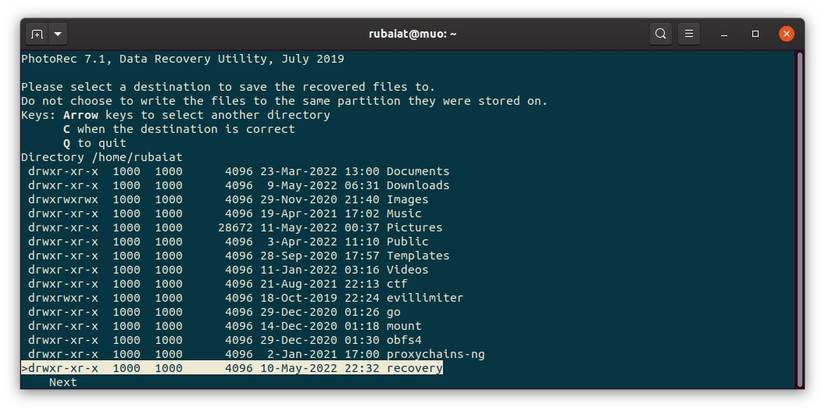The image size is (825, 412).
Task: Maximize the terminal window
Action: [756, 34]
